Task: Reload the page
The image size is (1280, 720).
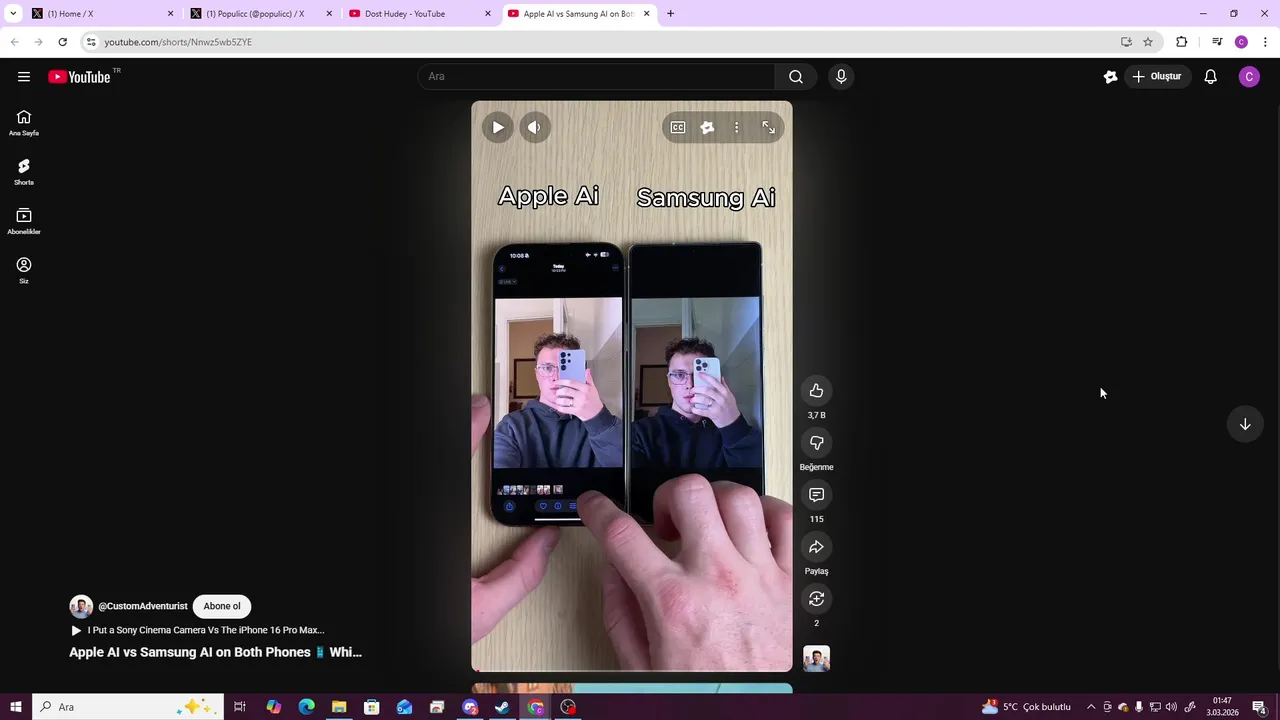Action: (62, 42)
